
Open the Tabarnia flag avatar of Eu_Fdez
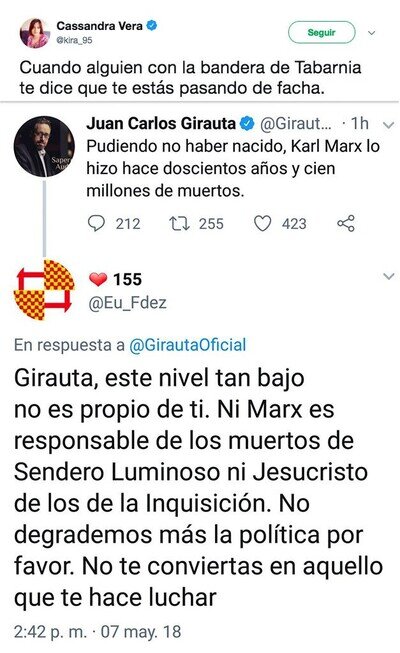(x=44, y=289)
